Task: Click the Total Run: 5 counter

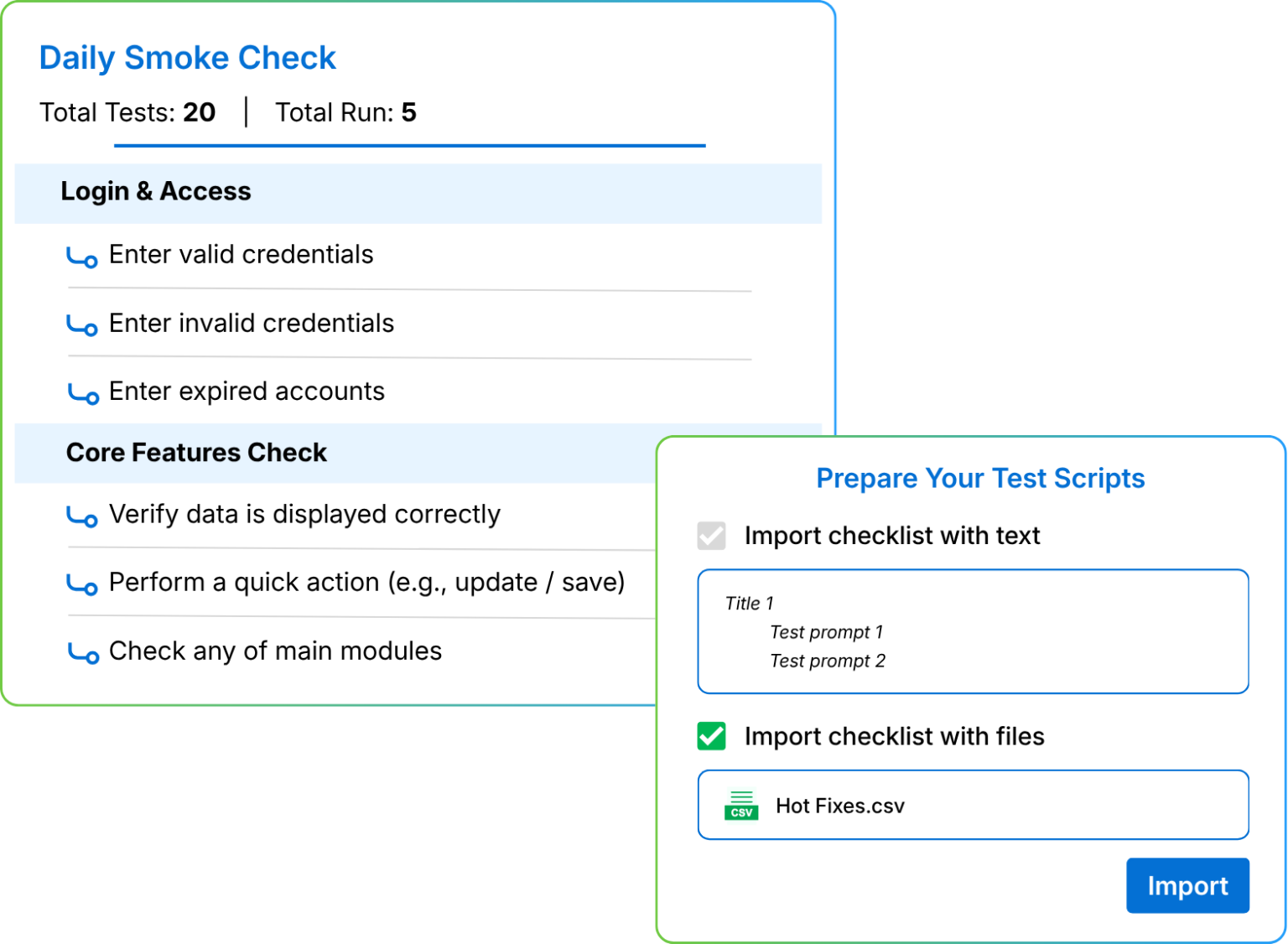Action: [345, 112]
